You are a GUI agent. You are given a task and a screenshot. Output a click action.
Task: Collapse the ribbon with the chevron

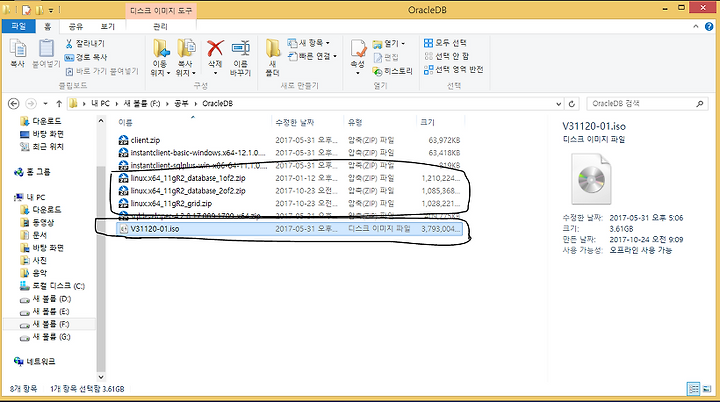[696, 27]
